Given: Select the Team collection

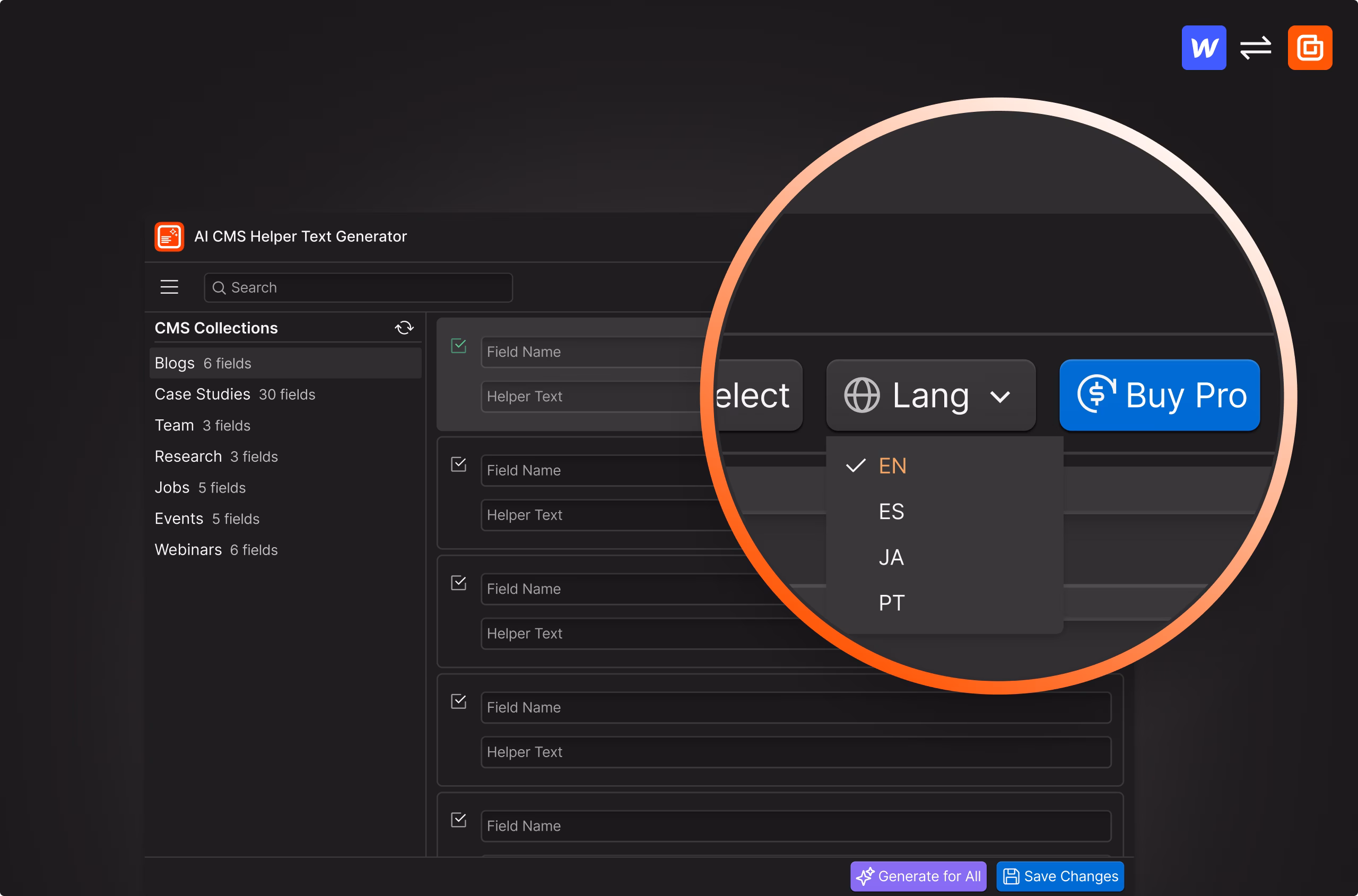Looking at the screenshot, I should coord(285,426).
